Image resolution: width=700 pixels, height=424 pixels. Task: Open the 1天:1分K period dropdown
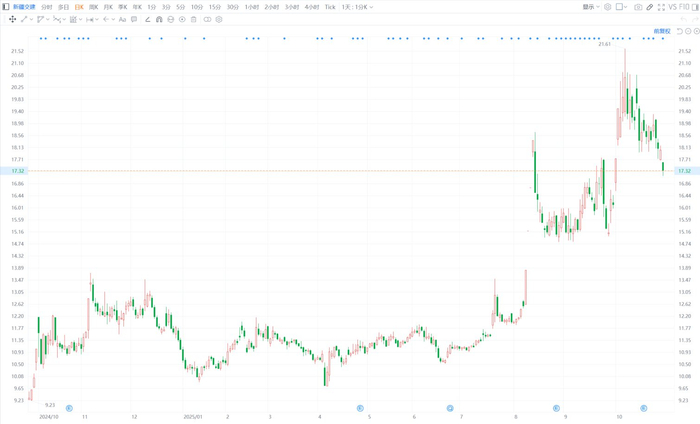357,7
